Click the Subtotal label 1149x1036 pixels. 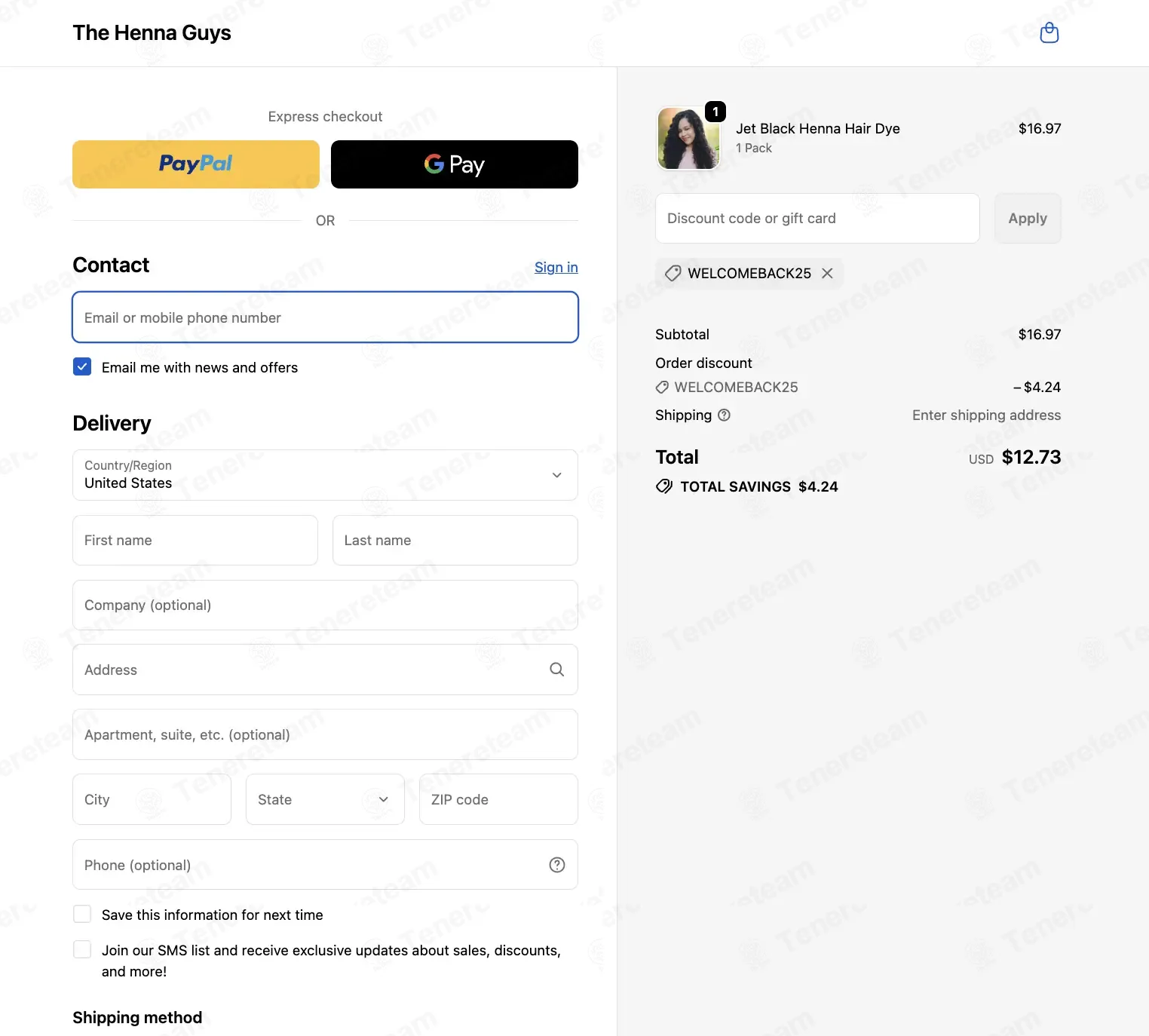(x=682, y=334)
